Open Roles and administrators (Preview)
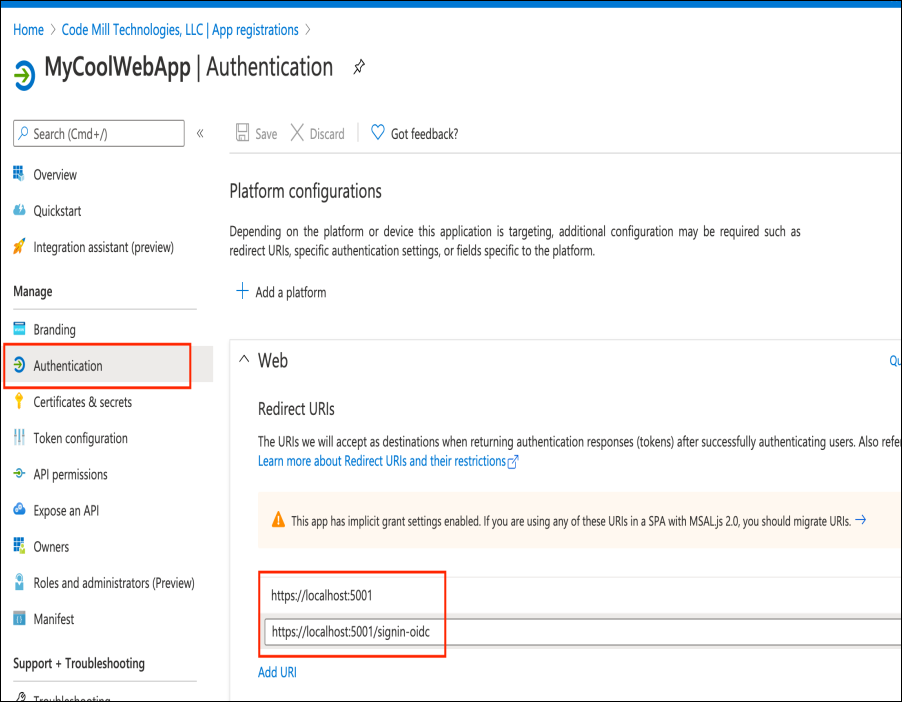This screenshot has width=902, height=702. tap(114, 583)
